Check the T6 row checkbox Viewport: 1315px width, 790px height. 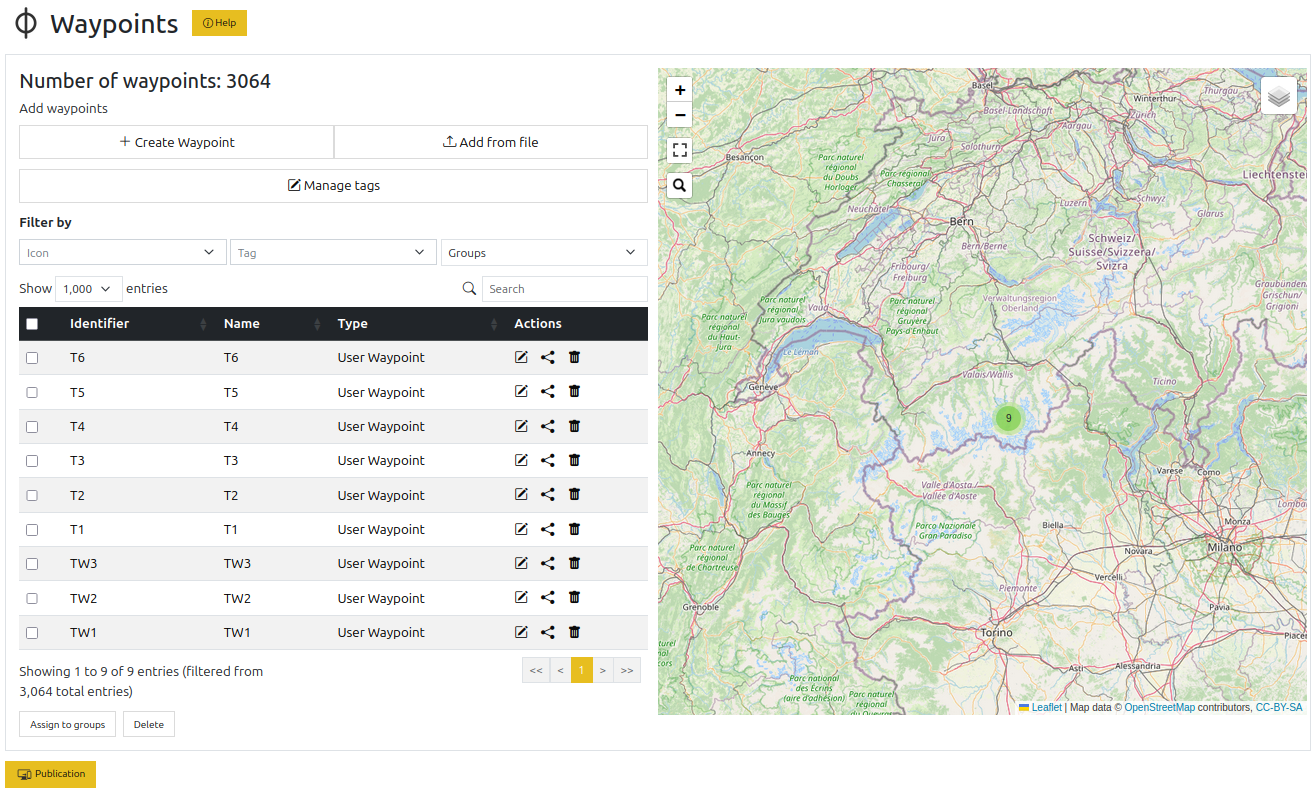click(x=32, y=358)
